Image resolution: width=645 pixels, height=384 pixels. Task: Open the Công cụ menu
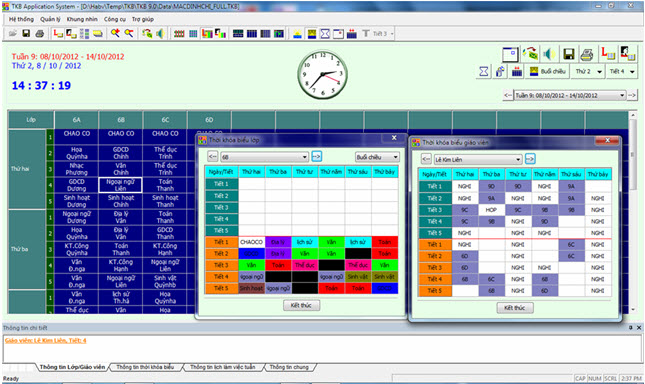(115, 19)
